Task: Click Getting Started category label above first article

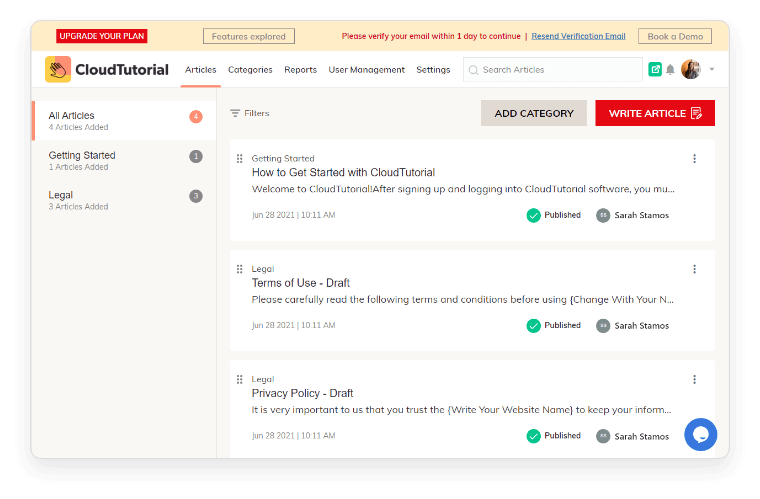Action: (283, 158)
